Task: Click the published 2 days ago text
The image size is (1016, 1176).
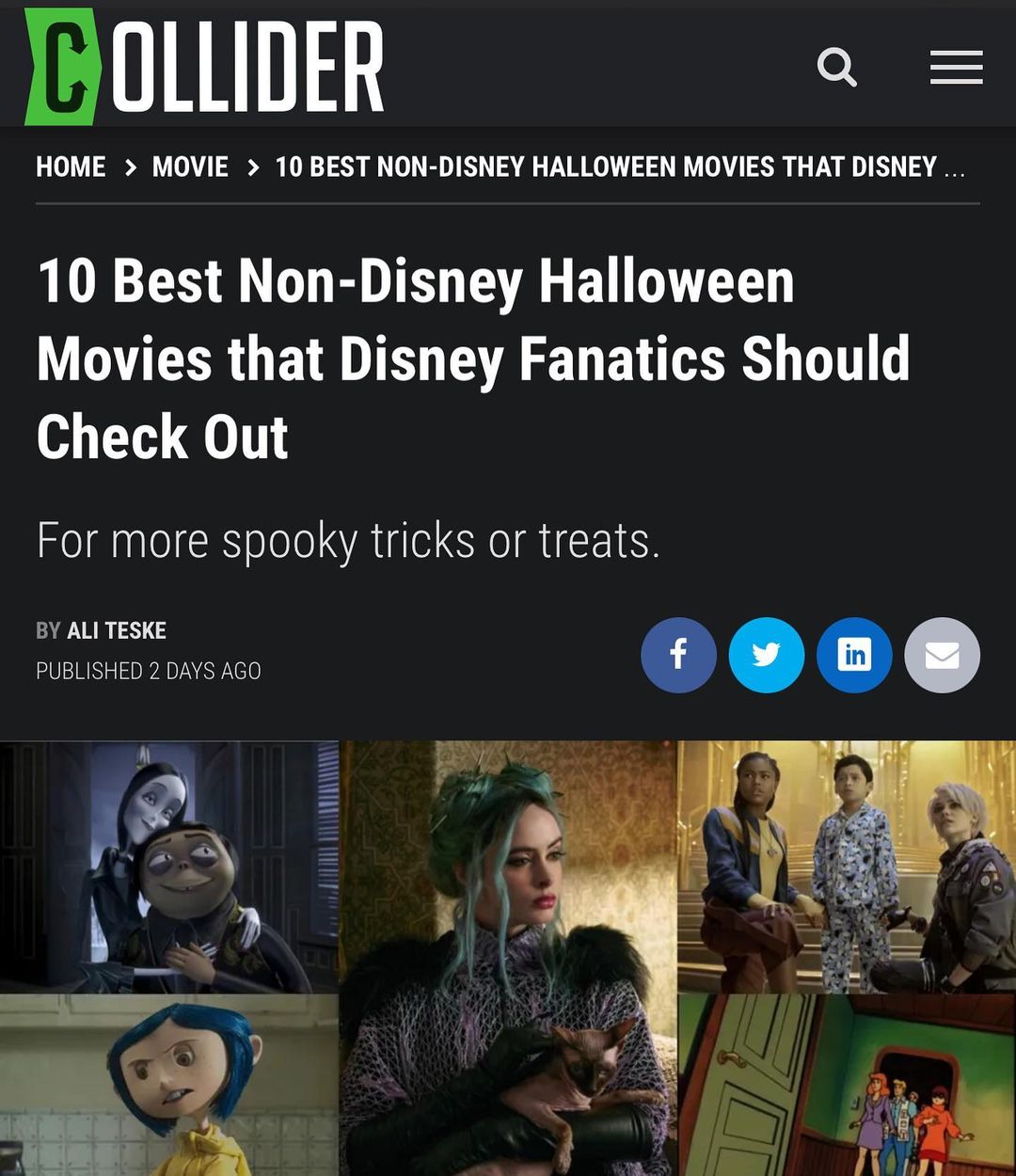Action: click(x=149, y=671)
